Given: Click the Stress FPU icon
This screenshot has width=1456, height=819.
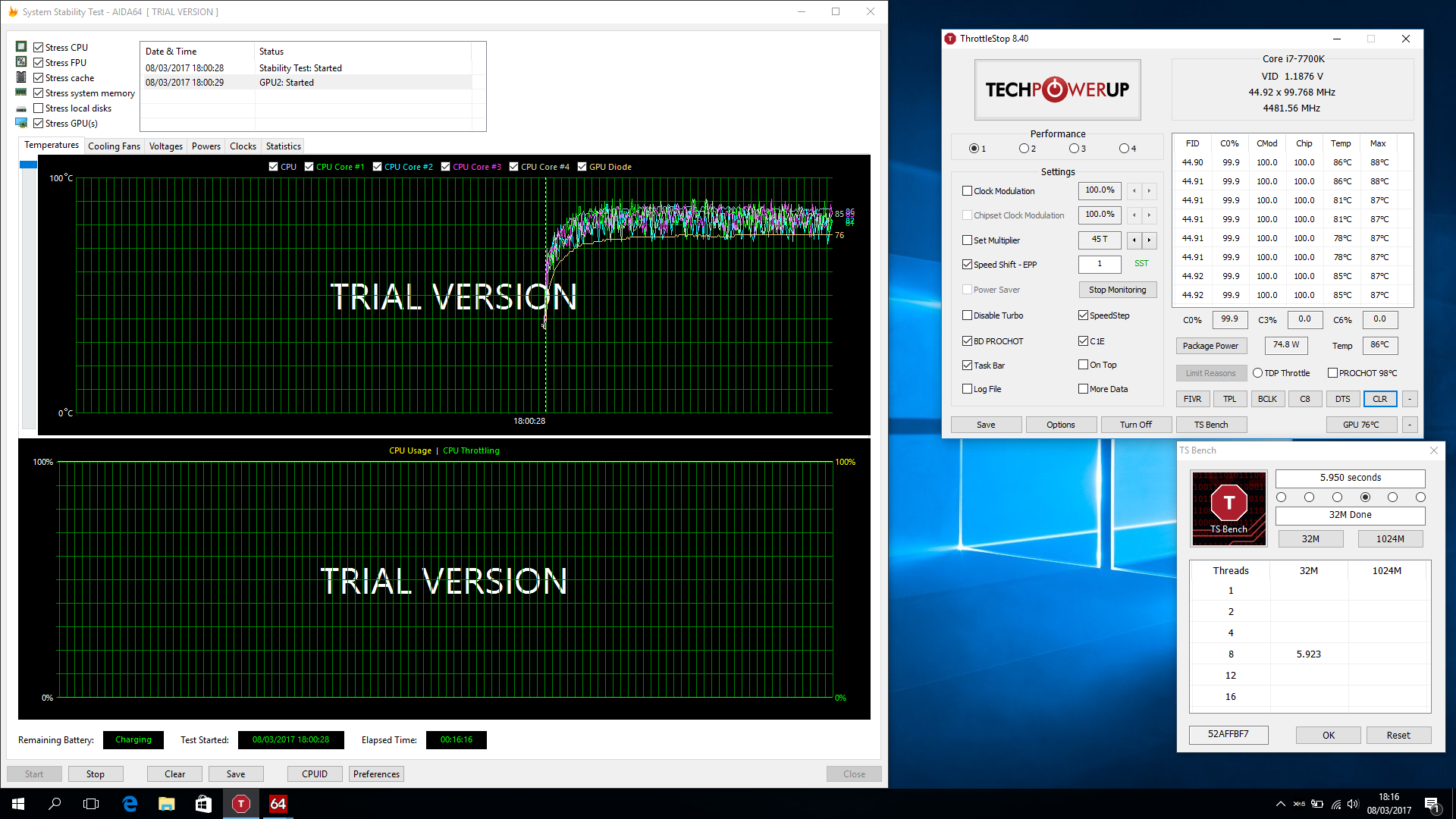Looking at the screenshot, I should point(21,62).
